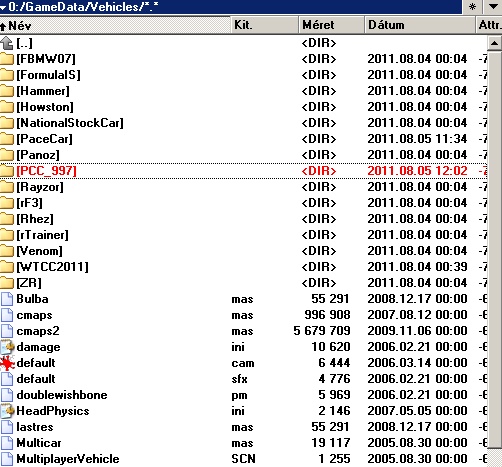
Task: Click the PCC_997 folder icon
Action: coord(7,171)
